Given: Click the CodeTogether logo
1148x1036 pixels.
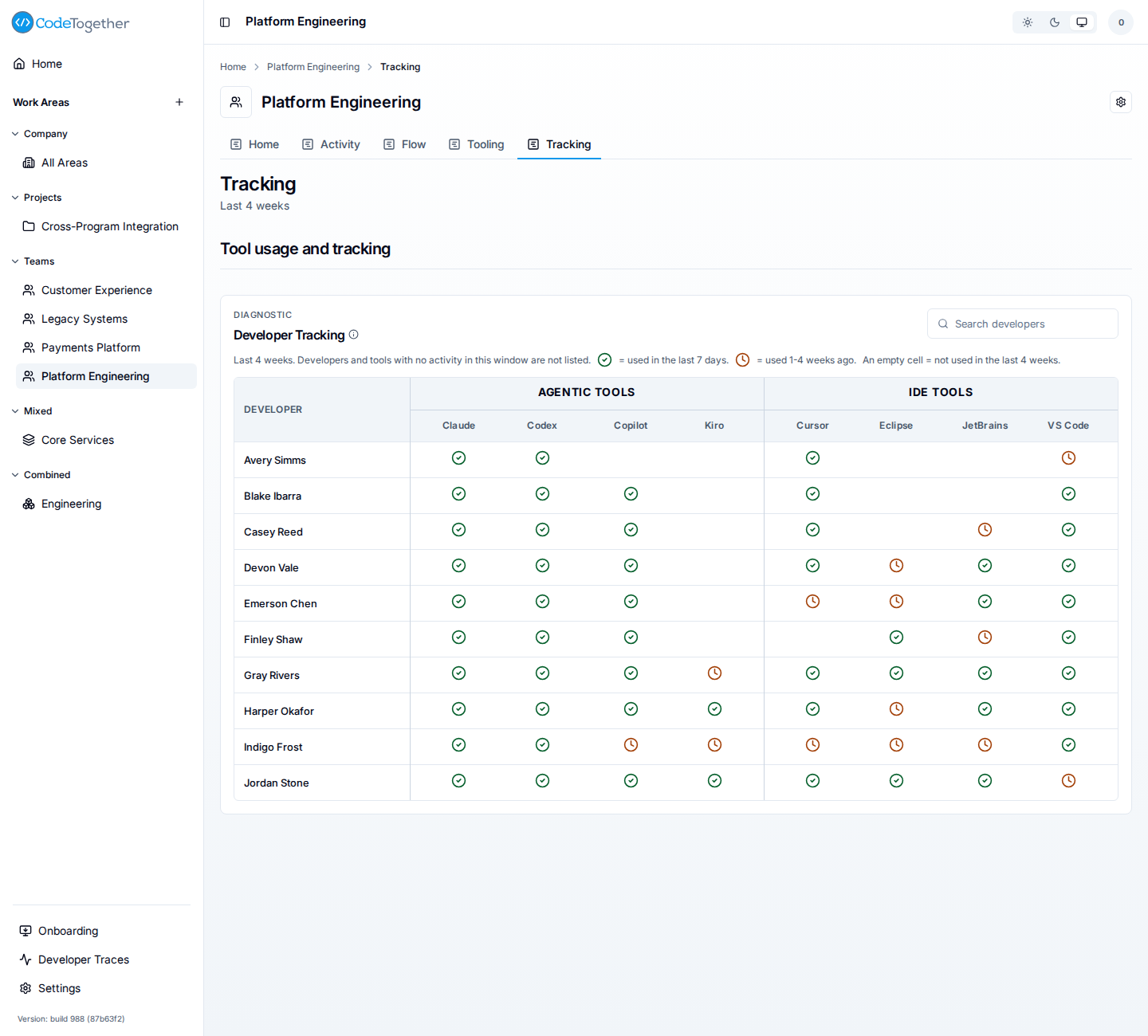Looking at the screenshot, I should 70,23.
